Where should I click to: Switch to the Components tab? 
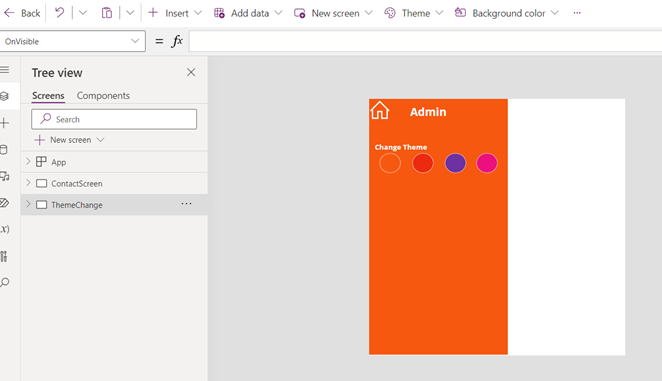103,95
